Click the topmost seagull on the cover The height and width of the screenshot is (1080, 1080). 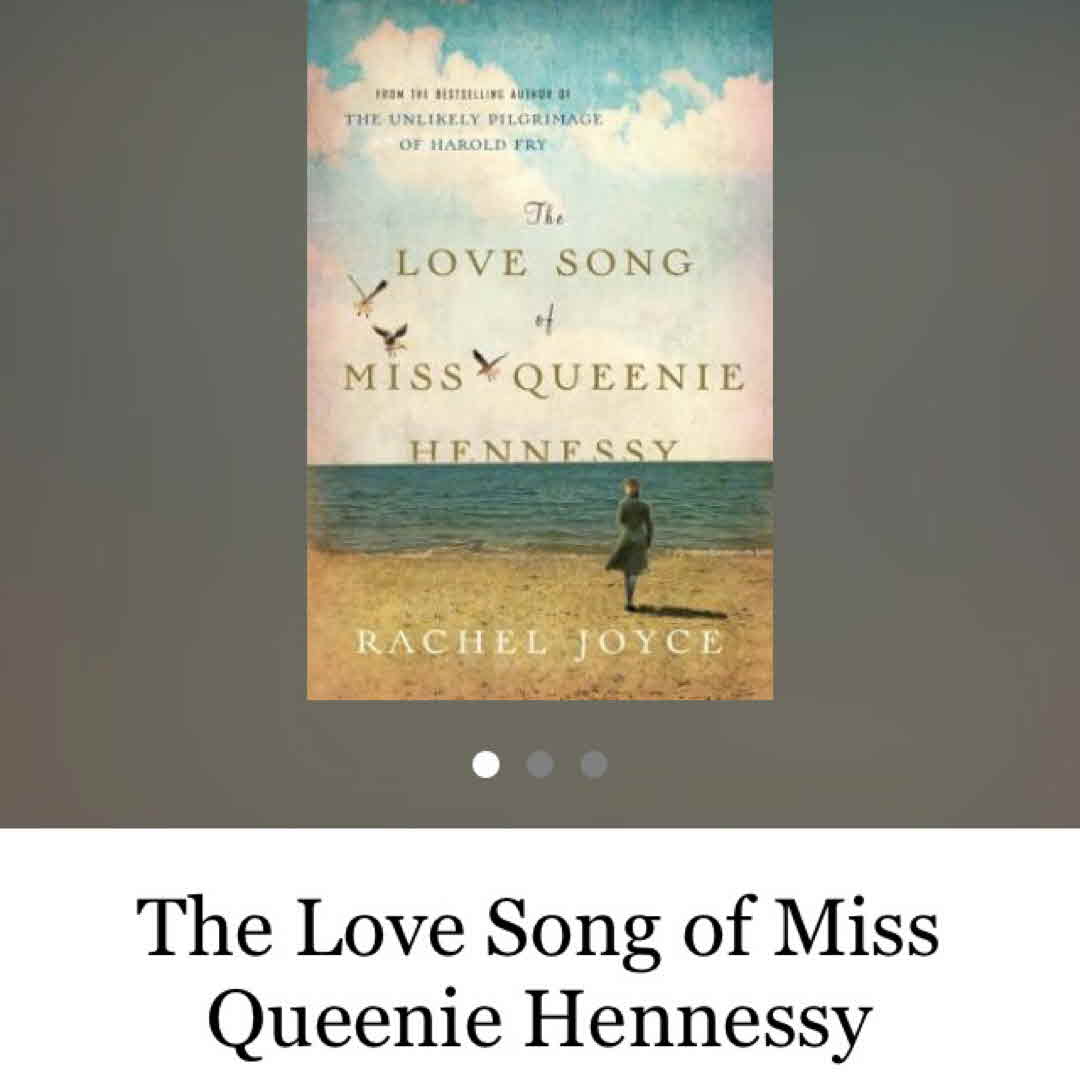[368, 294]
